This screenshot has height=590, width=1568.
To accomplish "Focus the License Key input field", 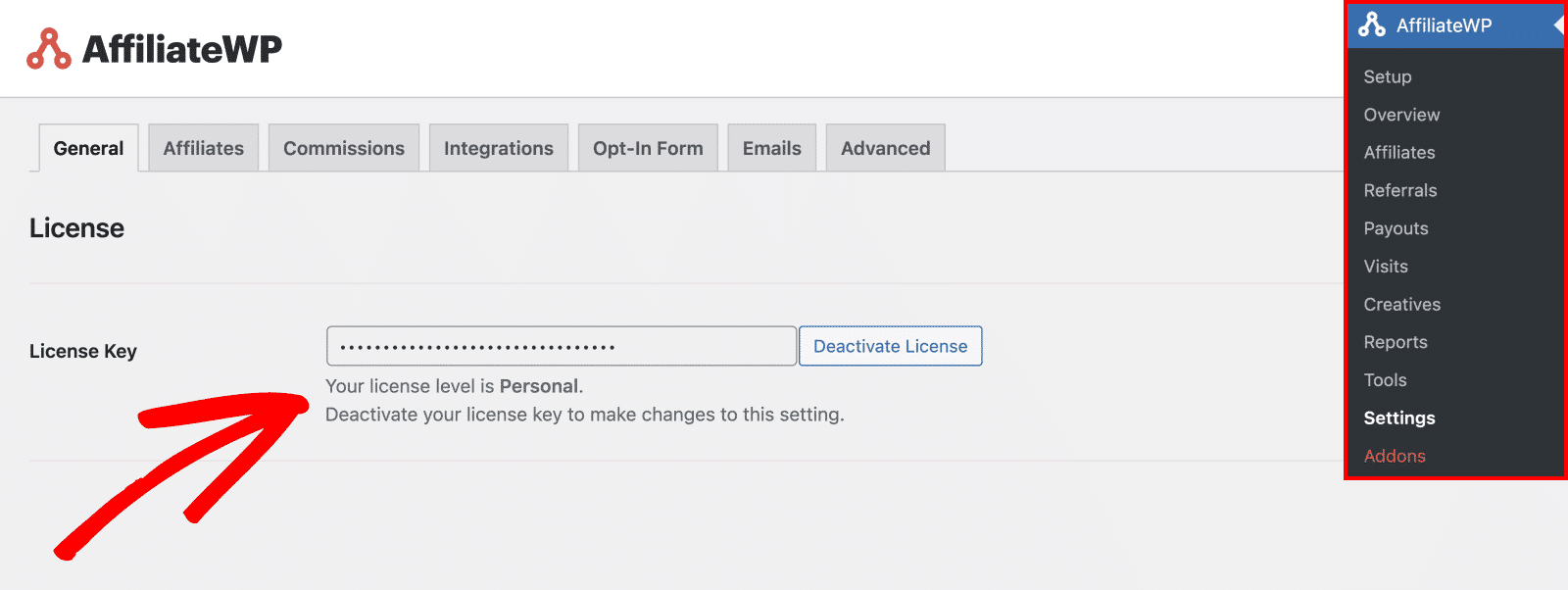I will [x=562, y=346].
